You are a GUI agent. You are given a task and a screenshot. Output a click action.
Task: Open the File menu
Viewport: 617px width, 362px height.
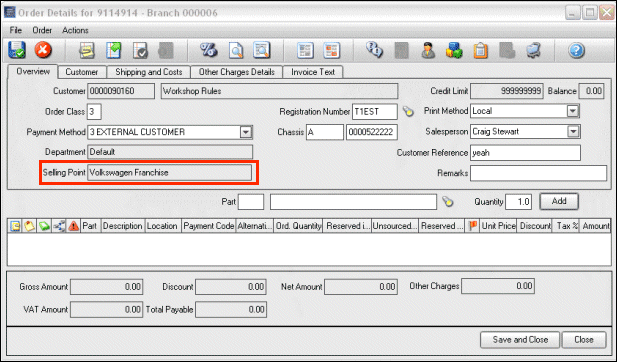click(16, 30)
